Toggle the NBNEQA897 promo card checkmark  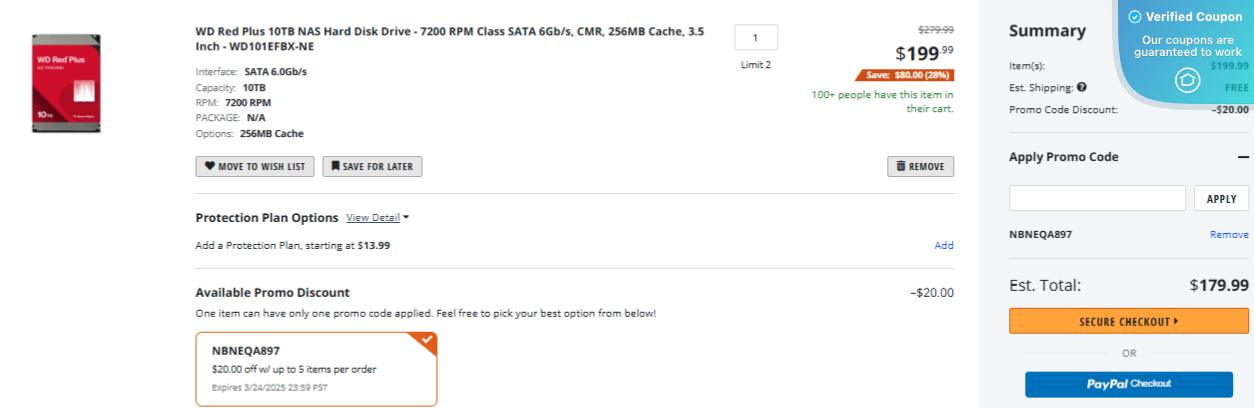coord(428,341)
